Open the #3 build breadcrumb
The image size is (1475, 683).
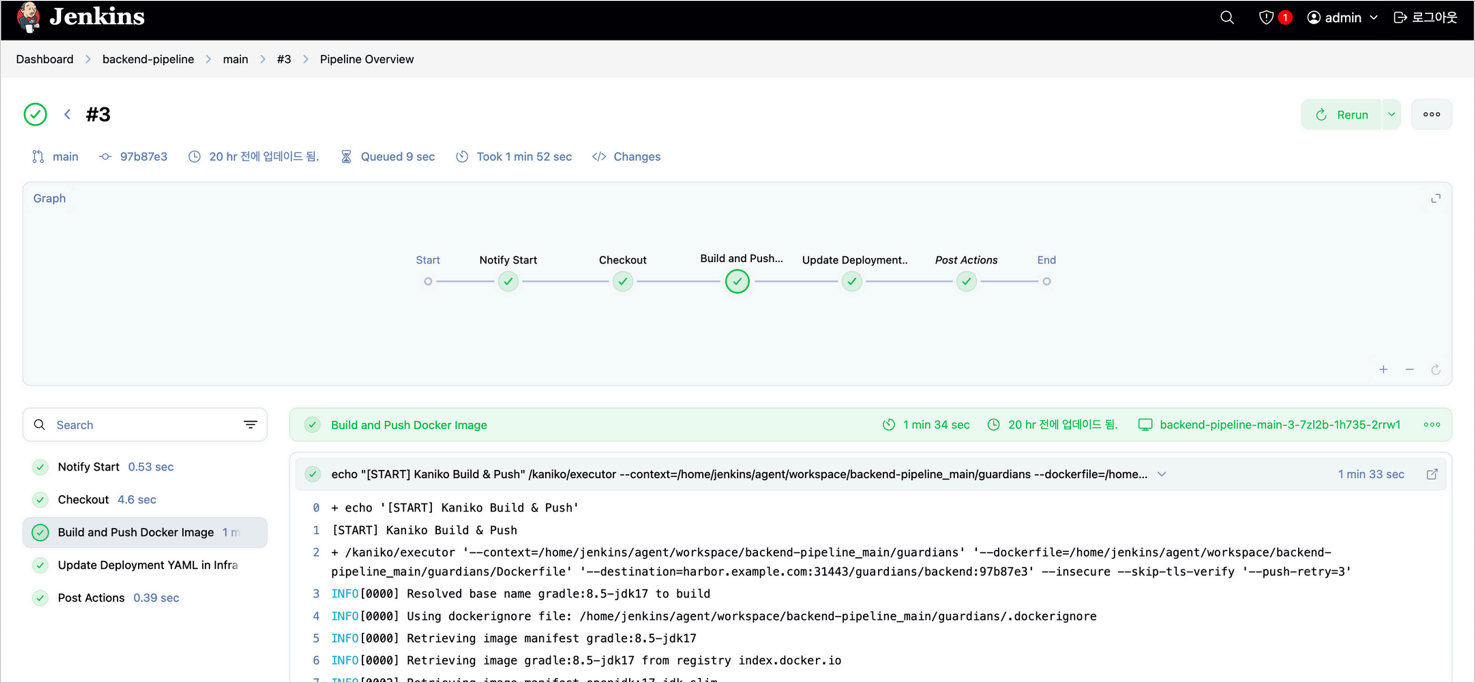tap(284, 59)
